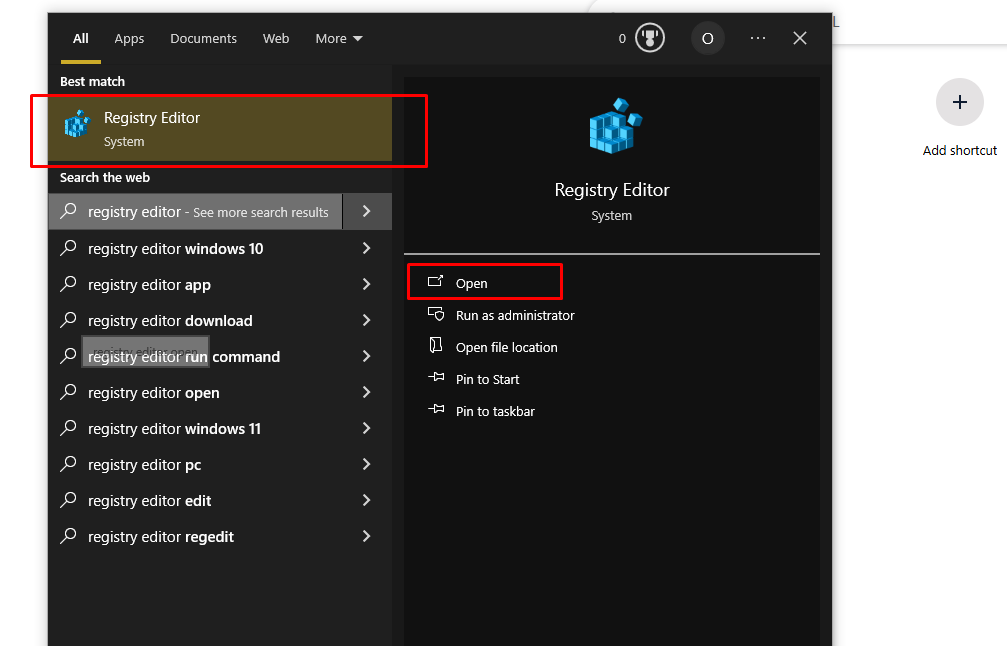
Task: Click search icon beside 'registry editor windows 10'
Action: [x=68, y=248]
